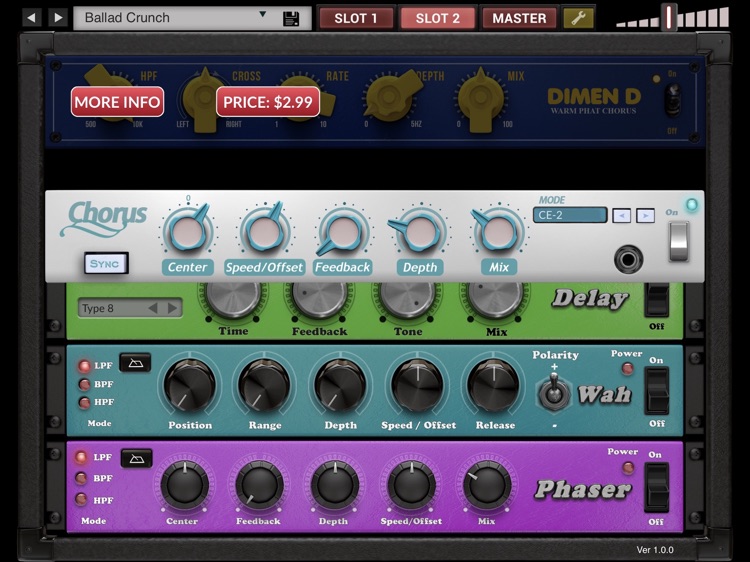Viewport: 750px width, 562px height.
Task: Flip the Phaser On/Off power switch
Action: 657,487
